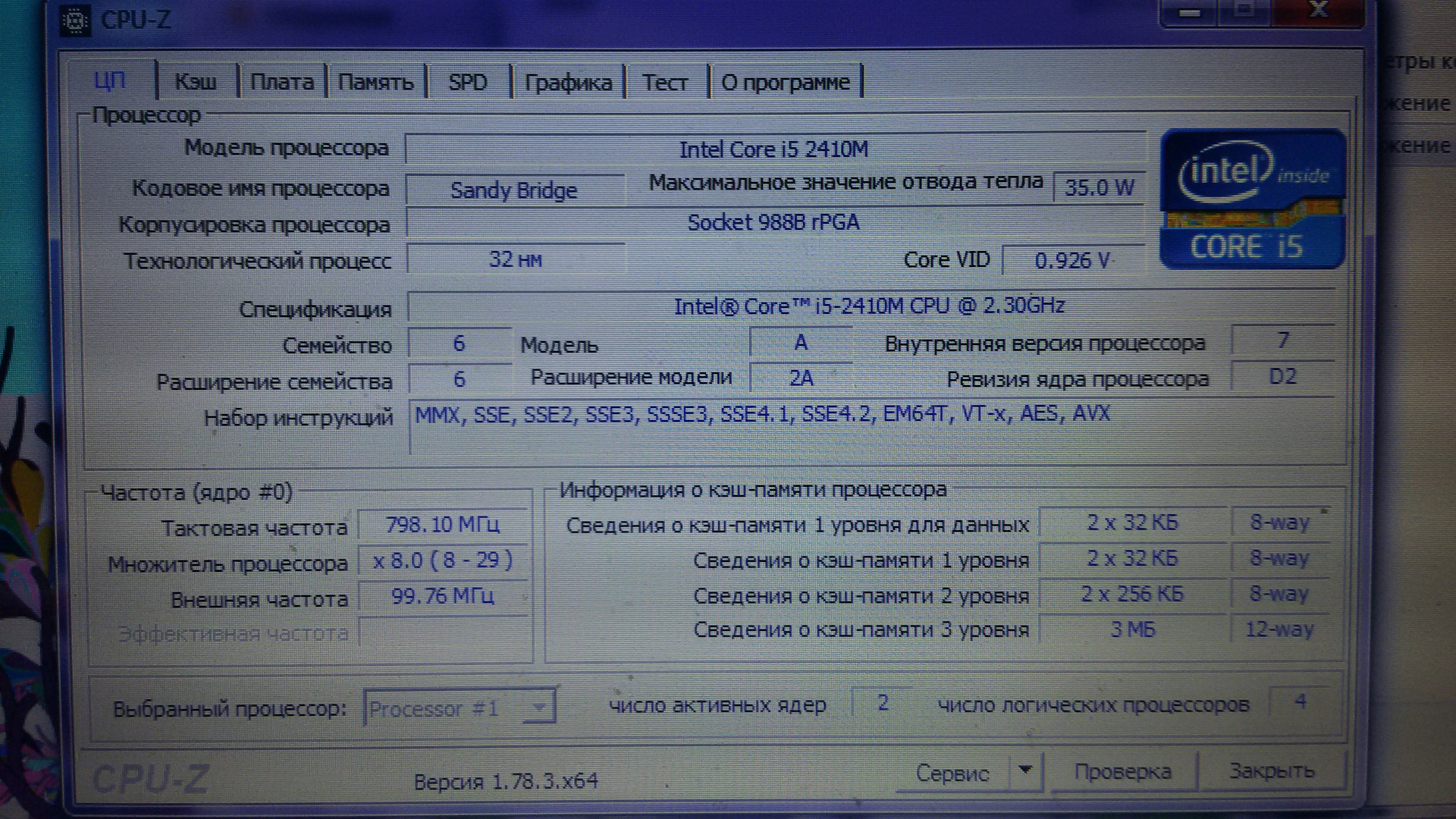Click the Socket 988B rPGA package value
Viewport: 1456px width, 819px height.
pyautogui.click(x=774, y=222)
